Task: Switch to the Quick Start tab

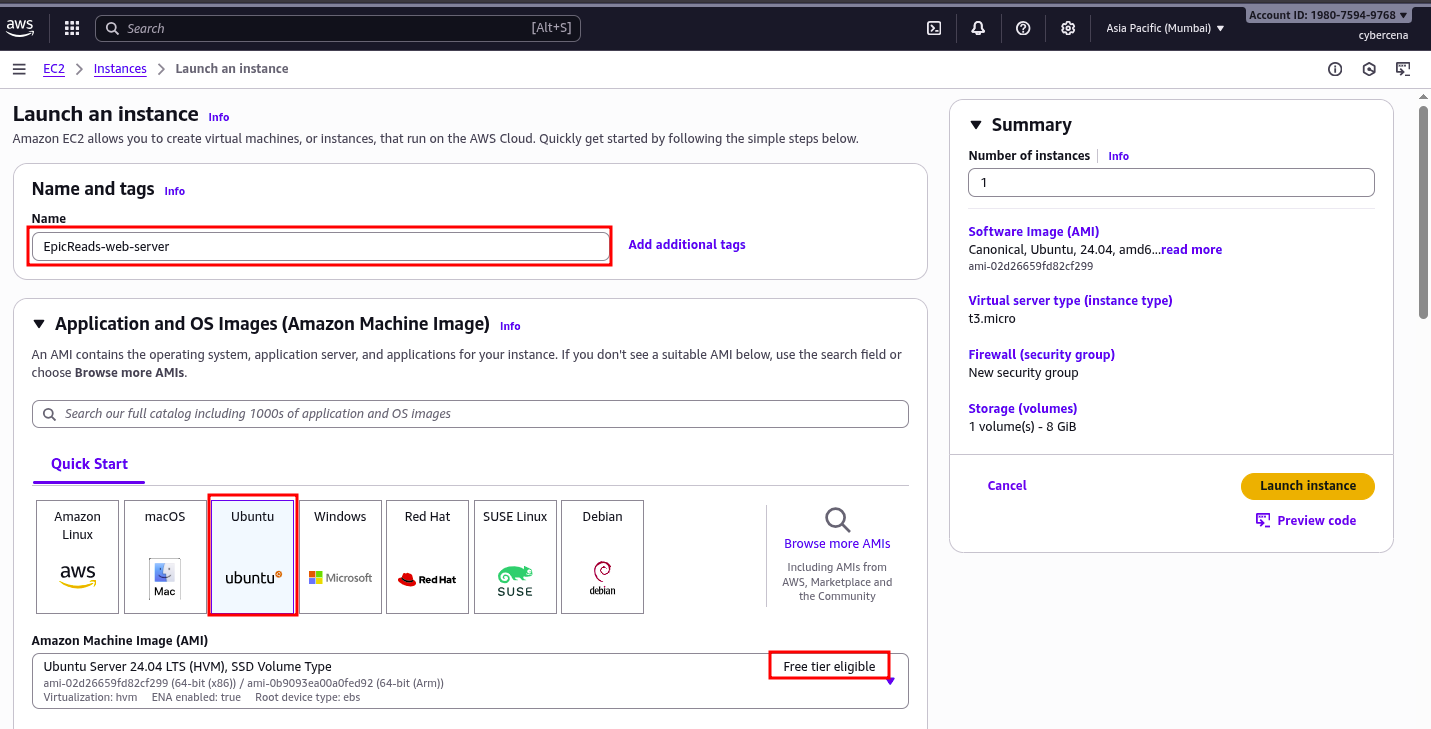Action: (x=90, y=464)
